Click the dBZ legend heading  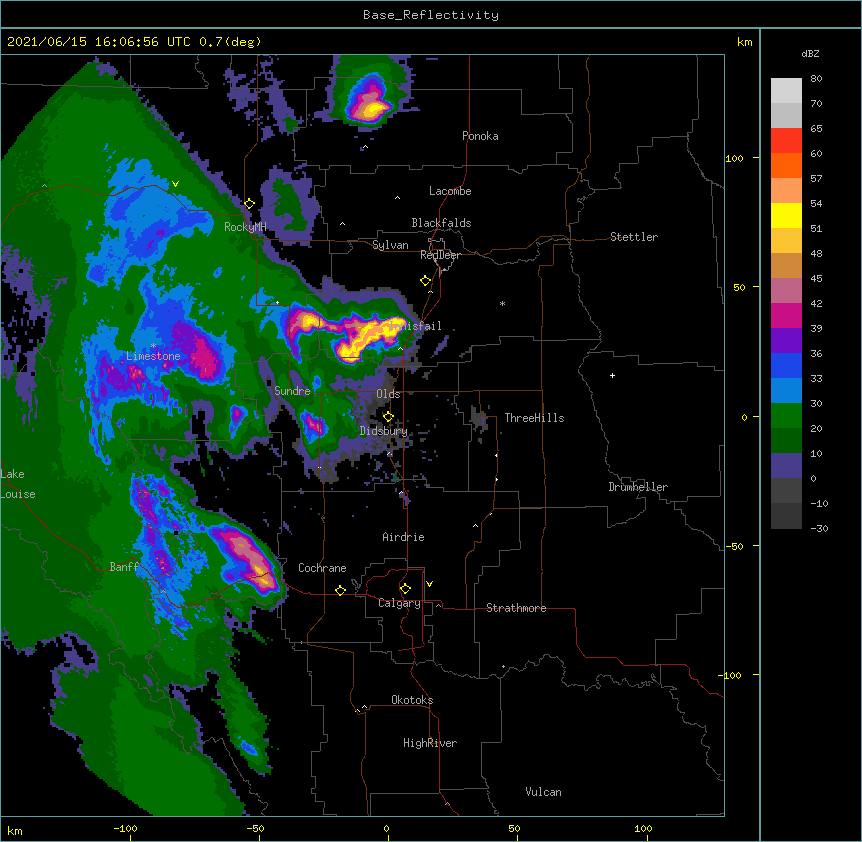click(810, 53)
